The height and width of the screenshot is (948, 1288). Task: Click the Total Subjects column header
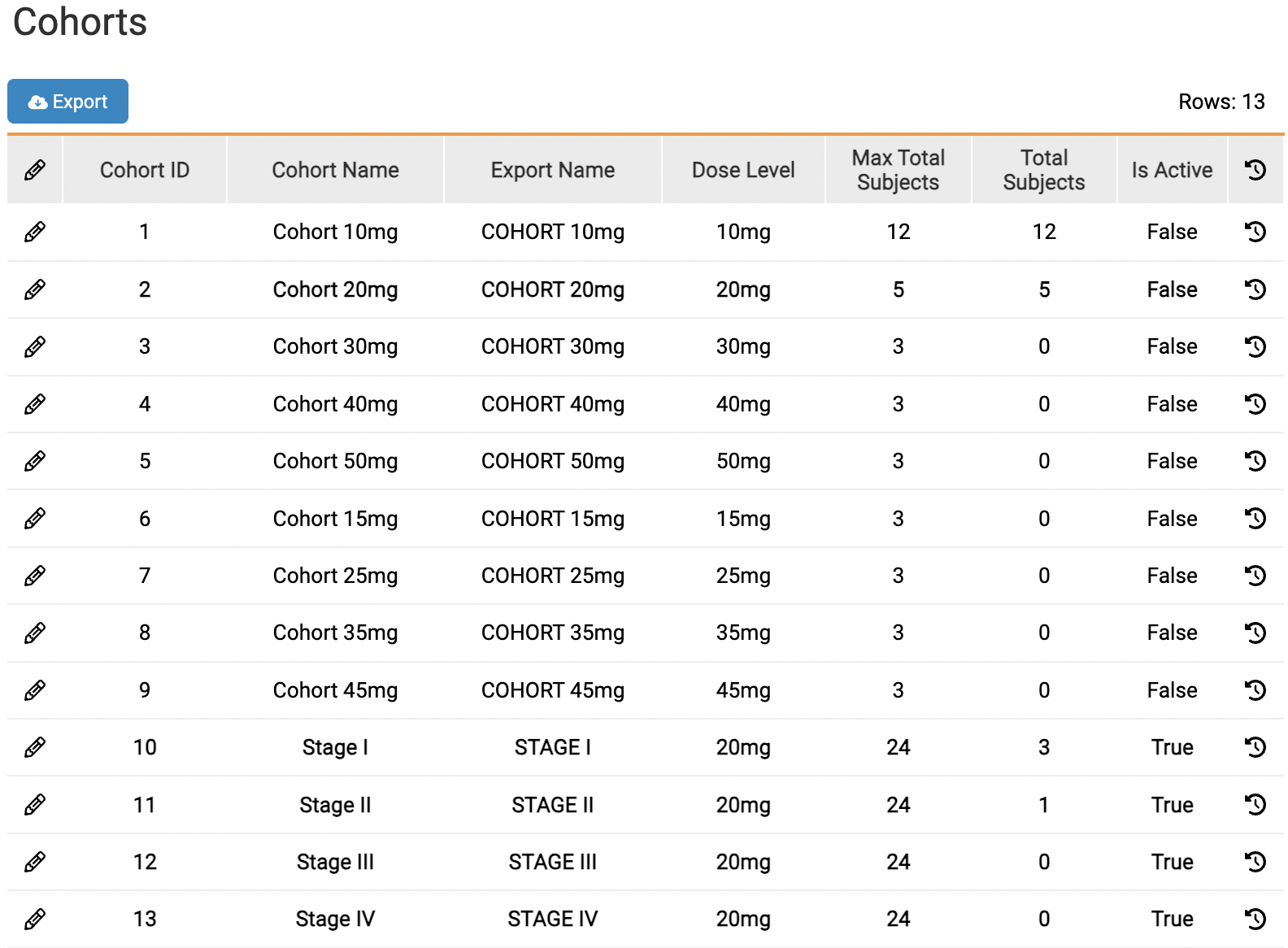tap(1044, 170)
